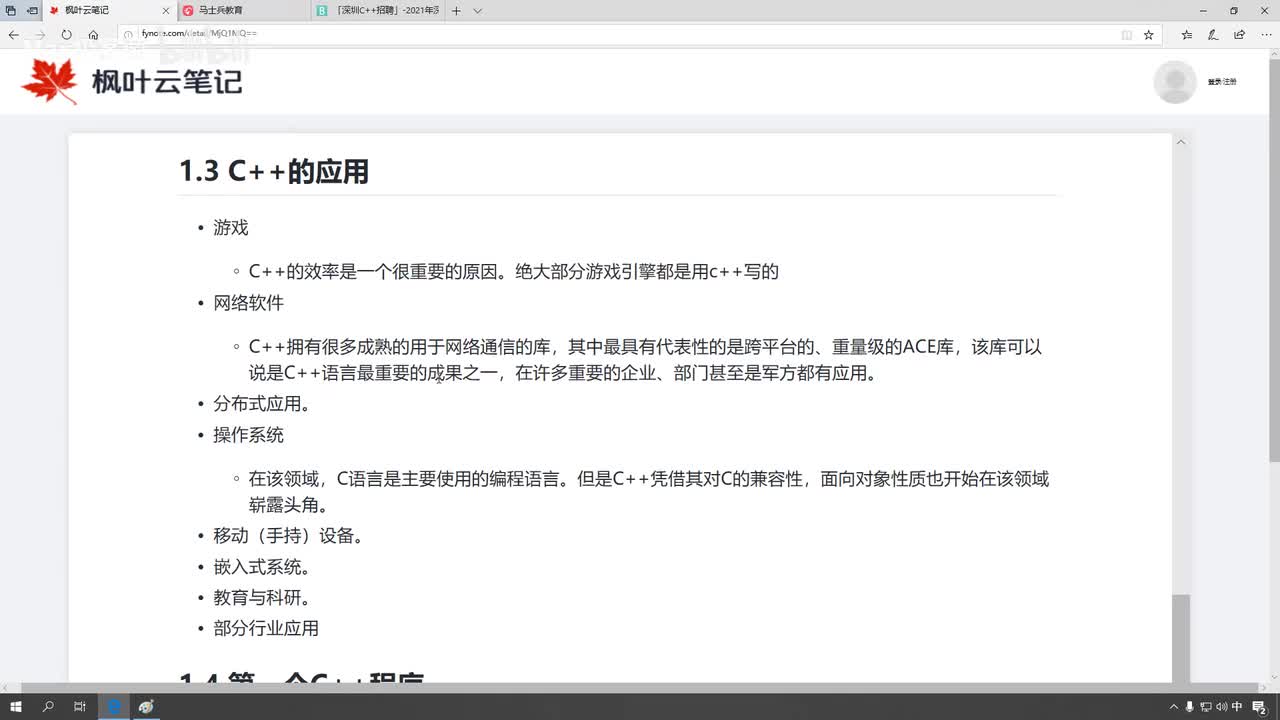This screenshot has height=720, width=1280.
Task: Click the 枫叶云笔记 site title
Action: click(167, 81)
